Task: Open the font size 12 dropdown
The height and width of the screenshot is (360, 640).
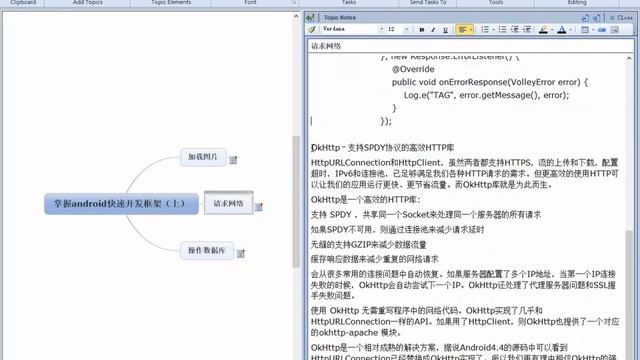Action: pos(407,29)
